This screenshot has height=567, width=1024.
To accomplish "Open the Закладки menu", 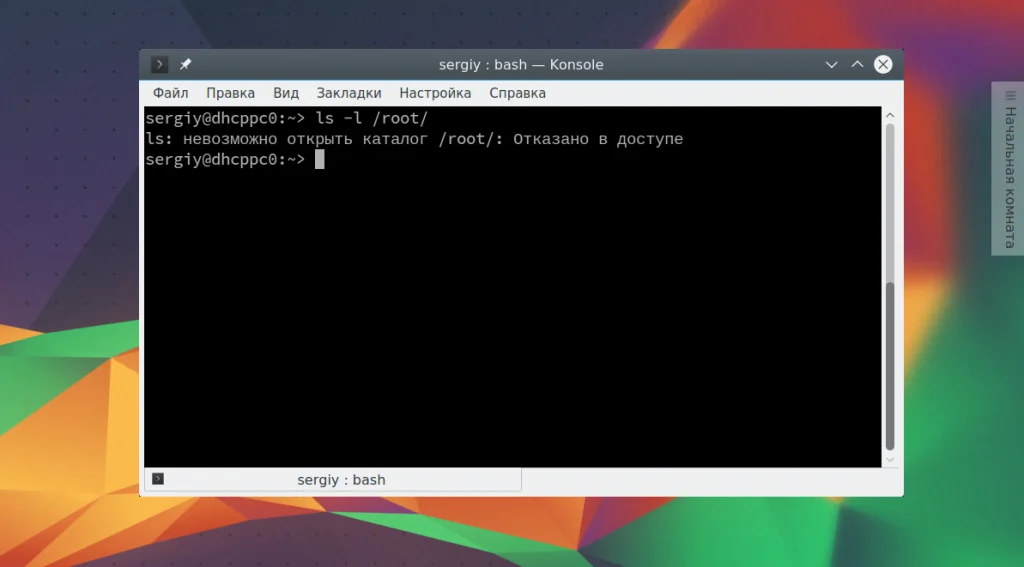I will [349, 93].
